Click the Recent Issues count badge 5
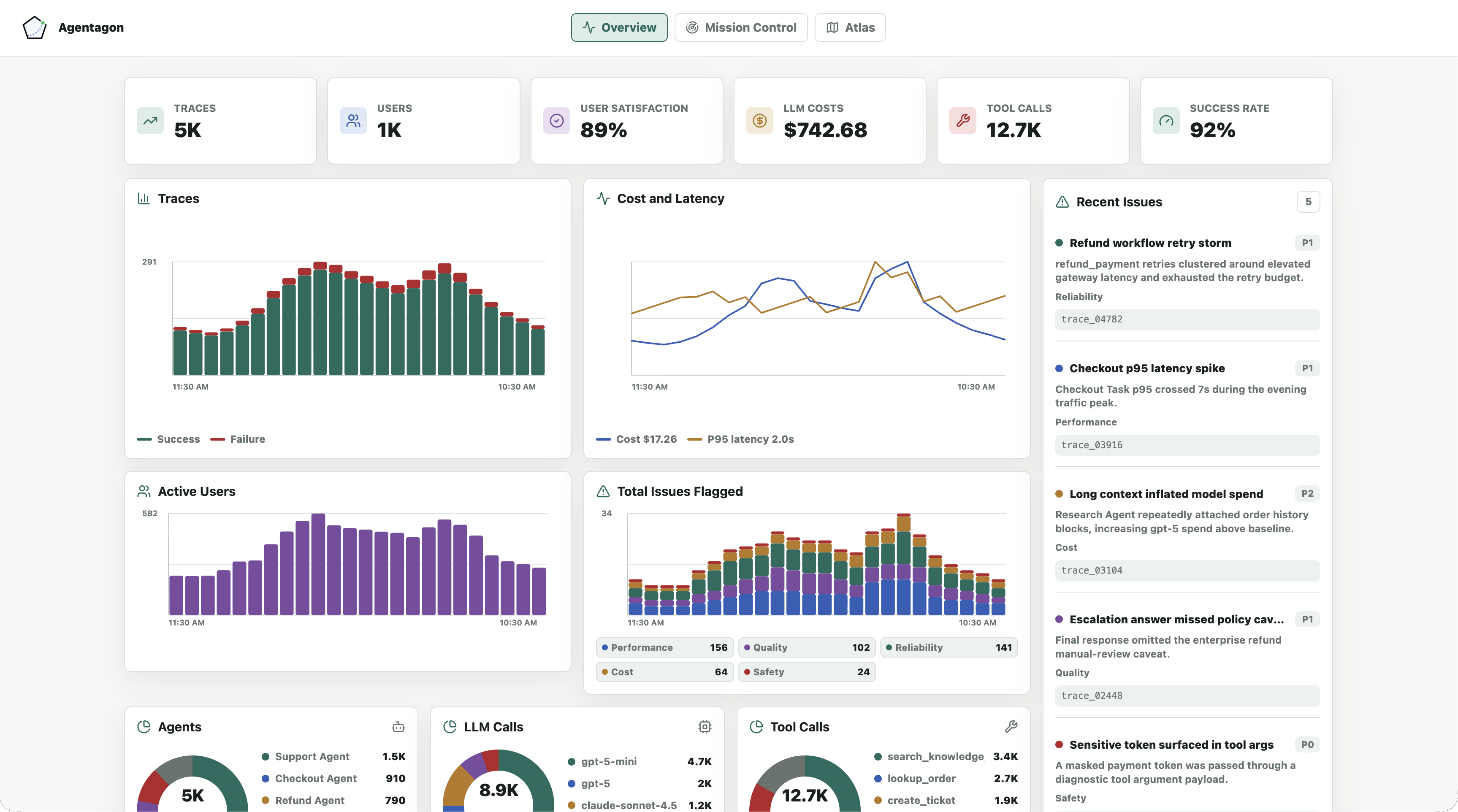The image size is (1458, 812). [x=1308, y=202]
